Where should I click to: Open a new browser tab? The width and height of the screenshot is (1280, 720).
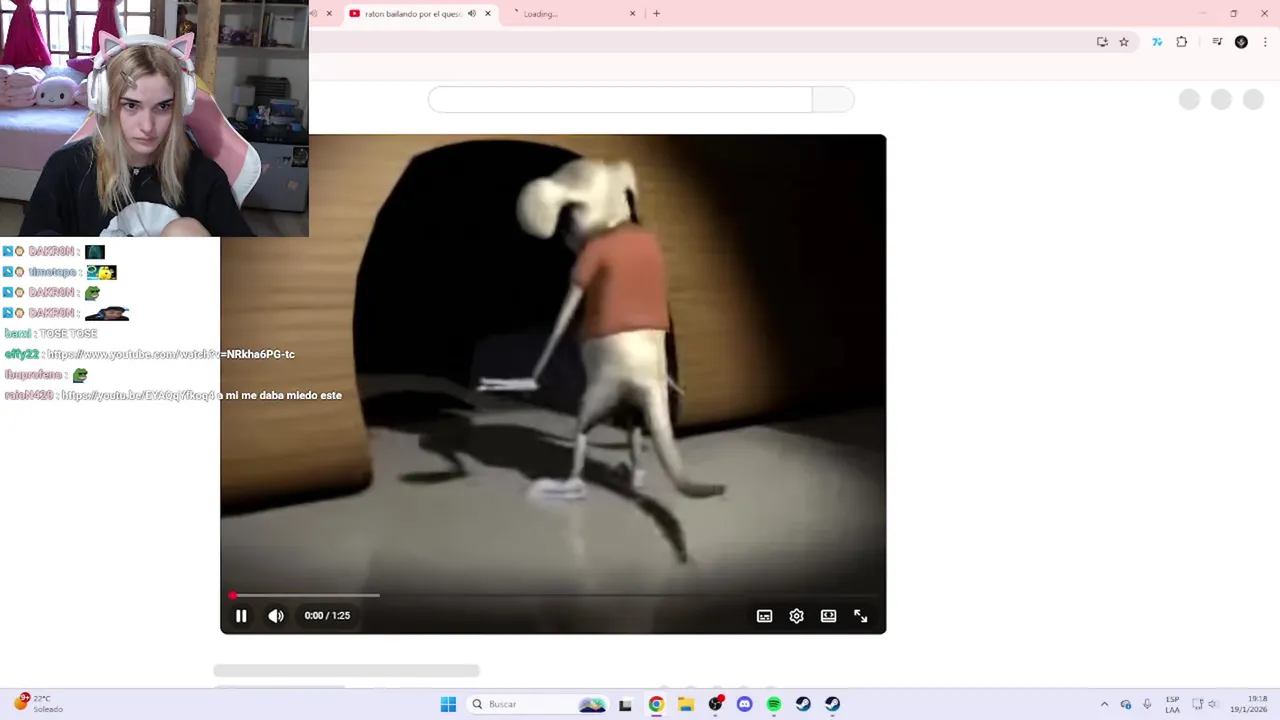coord(656,14)
